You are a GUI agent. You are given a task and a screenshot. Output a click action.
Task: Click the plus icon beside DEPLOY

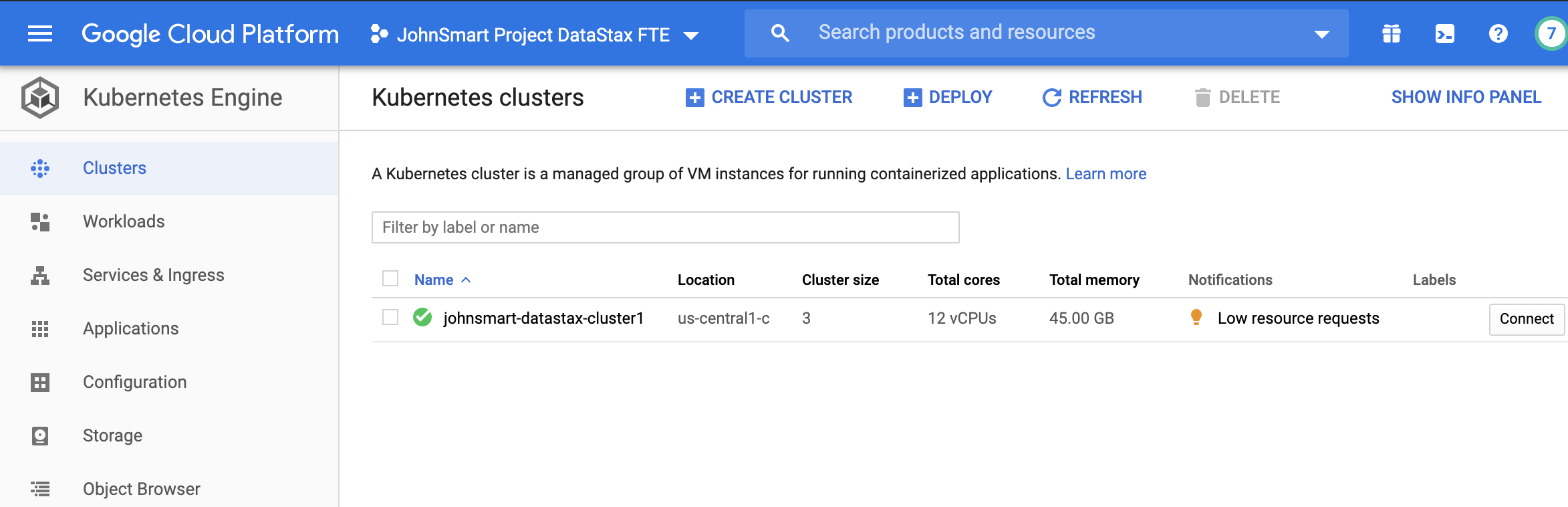[913, 98]
